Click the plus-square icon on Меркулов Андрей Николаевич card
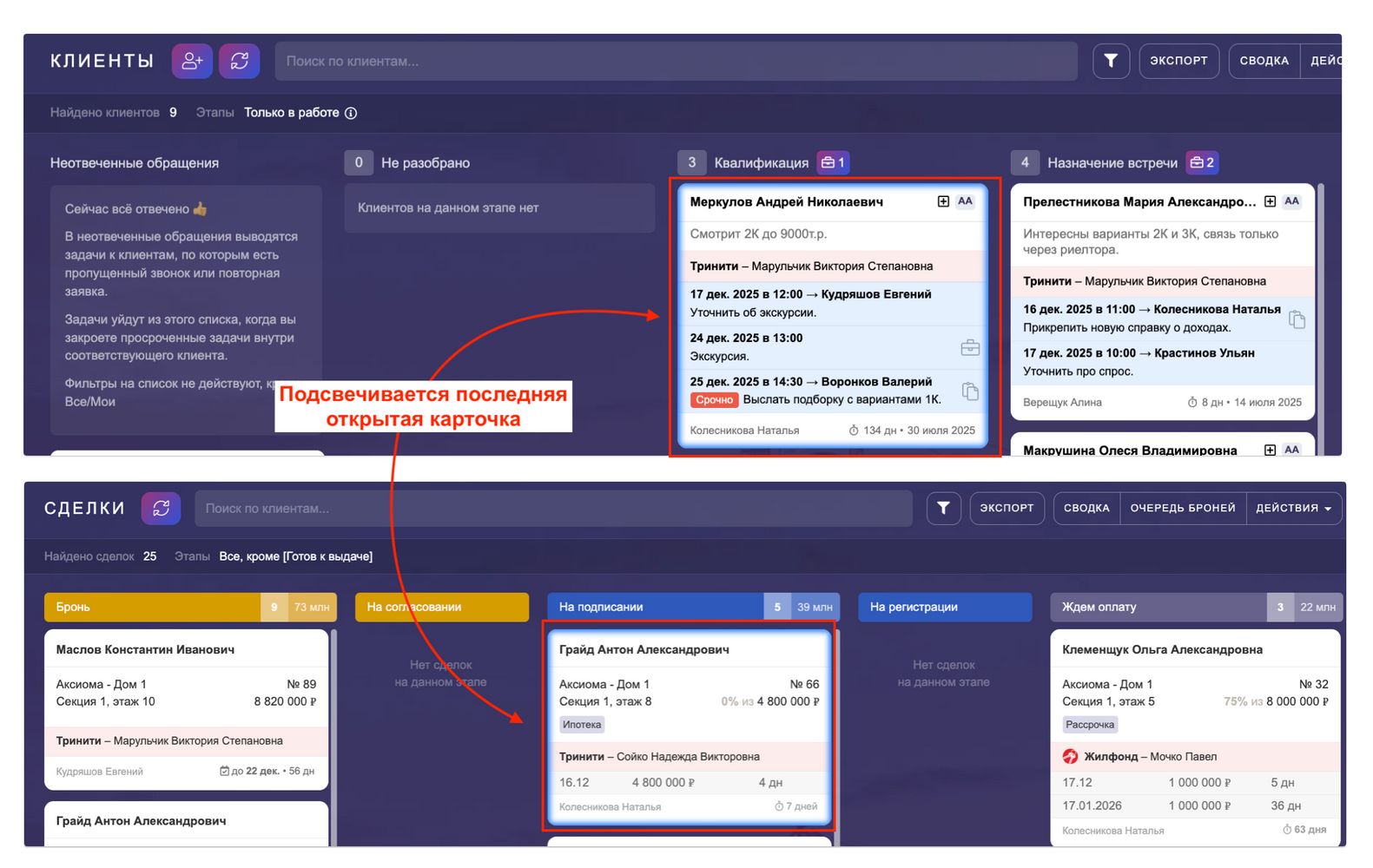The width and height of the screenshot is (1373, 868). 943,201
